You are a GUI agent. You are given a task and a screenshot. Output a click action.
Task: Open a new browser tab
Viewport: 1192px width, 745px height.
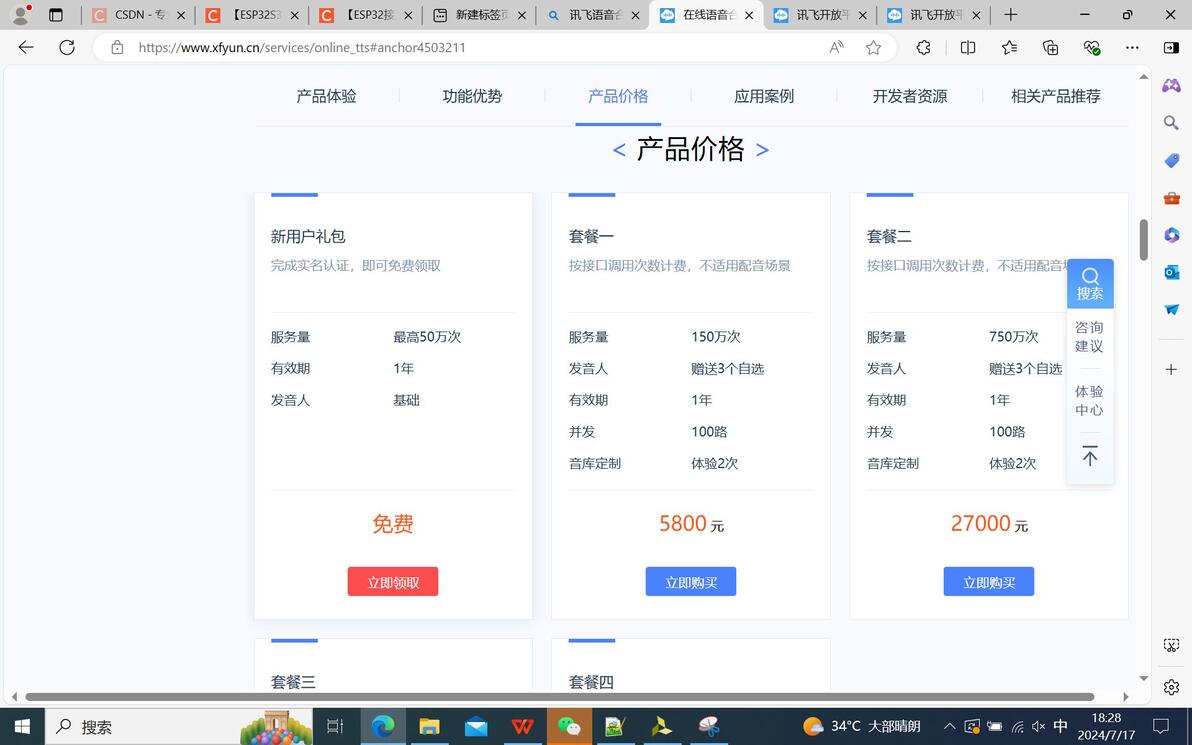coord(1010,14)
